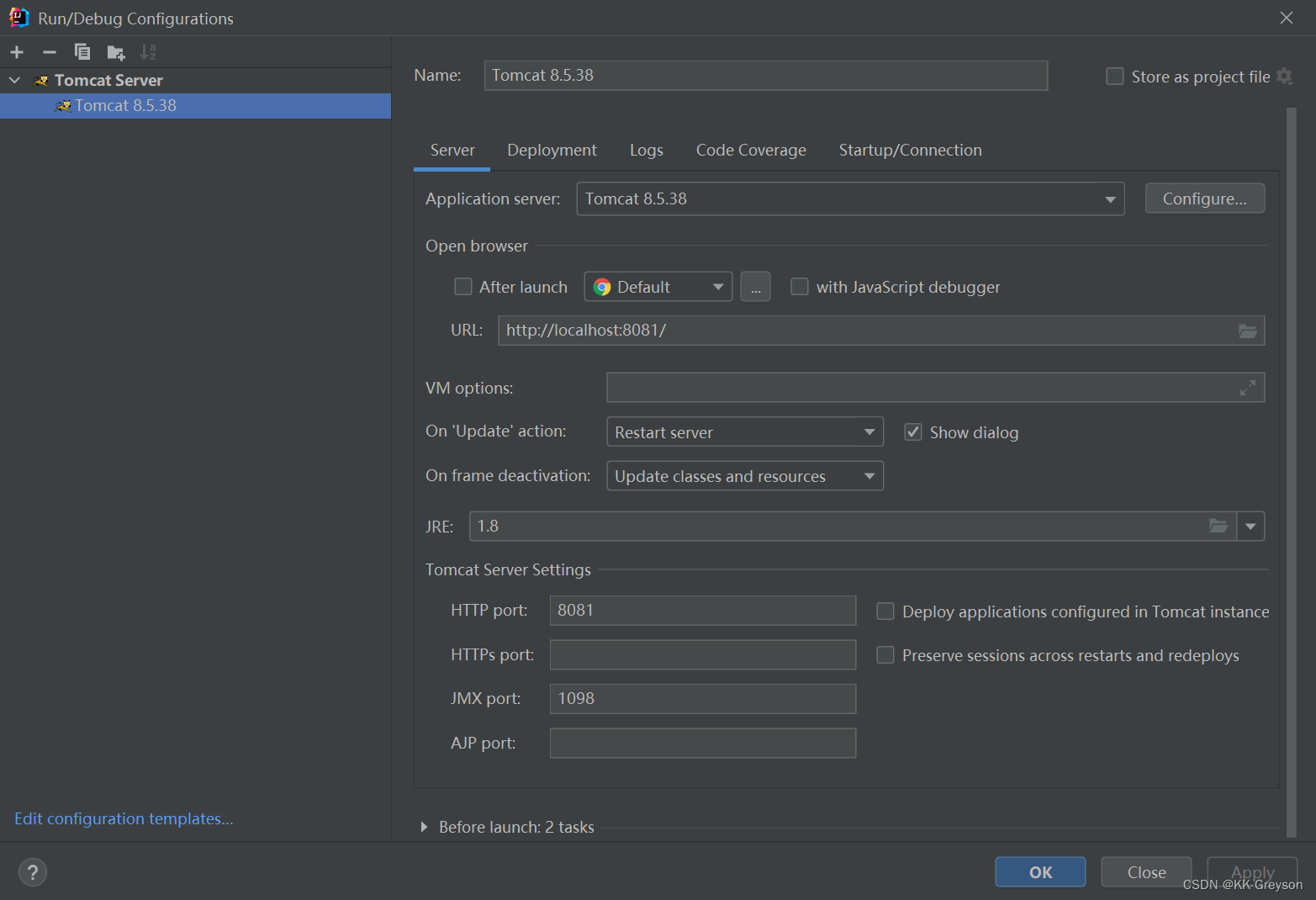Enable Preserve sessions across restarts and redeploys

(885, 655)
